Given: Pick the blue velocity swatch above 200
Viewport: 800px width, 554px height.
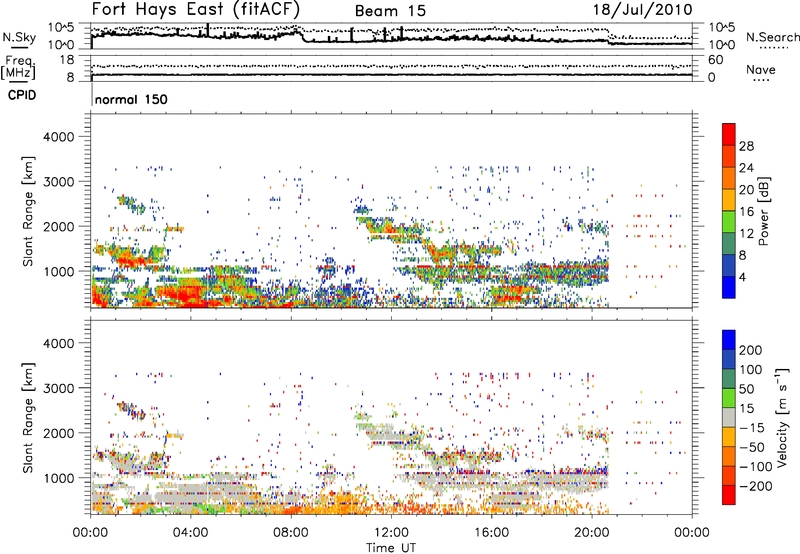Looking at the screenshot, I should [729, 340].
